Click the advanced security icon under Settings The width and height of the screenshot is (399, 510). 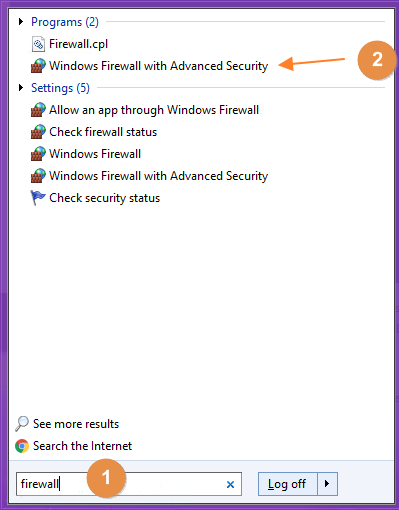(38, 176)
